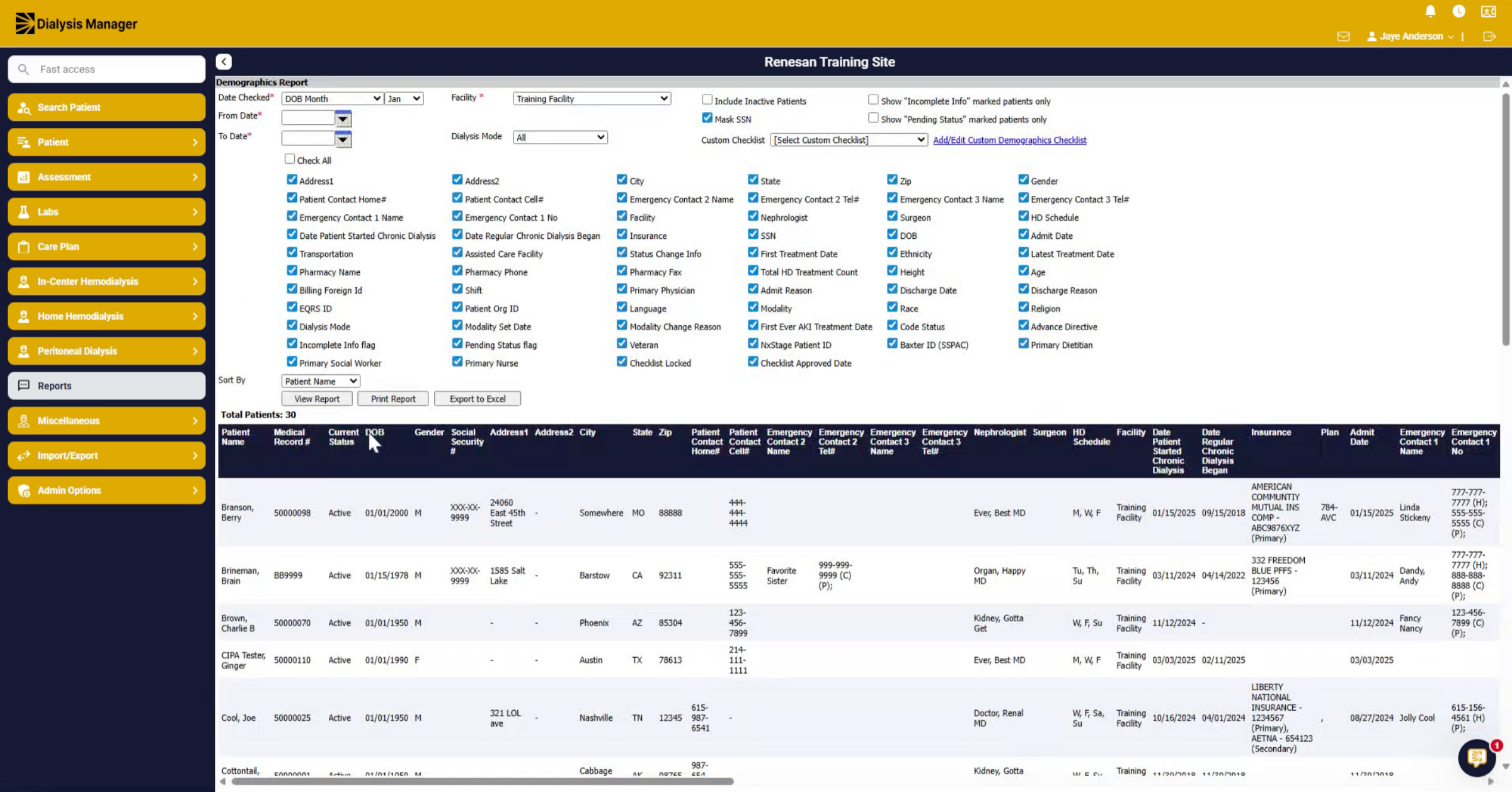The image size is (1512, 792).
Task: Open Add/Edit Custom Demographics Checklist link
Action: click(1009, 141)
